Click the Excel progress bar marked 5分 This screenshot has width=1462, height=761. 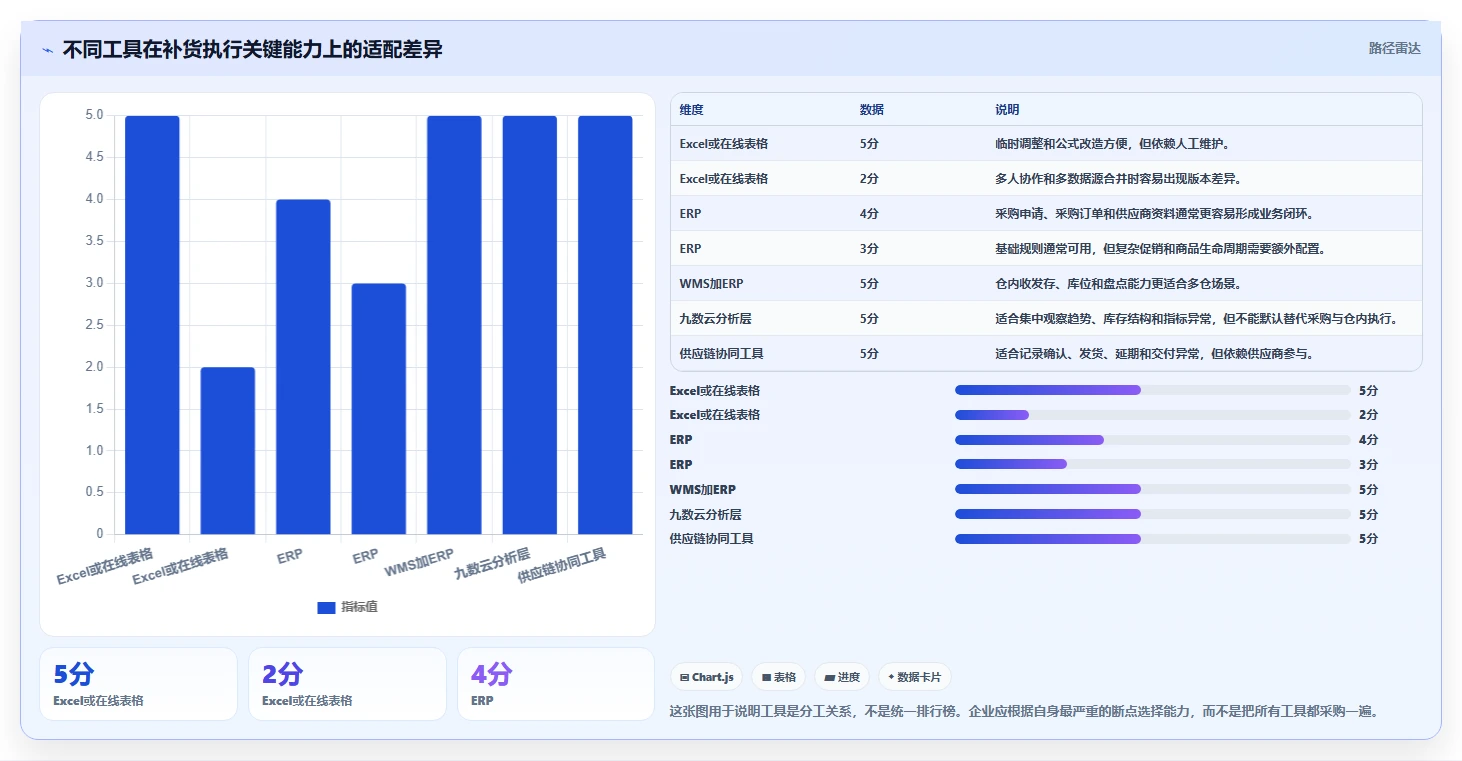pos(1153,390)
